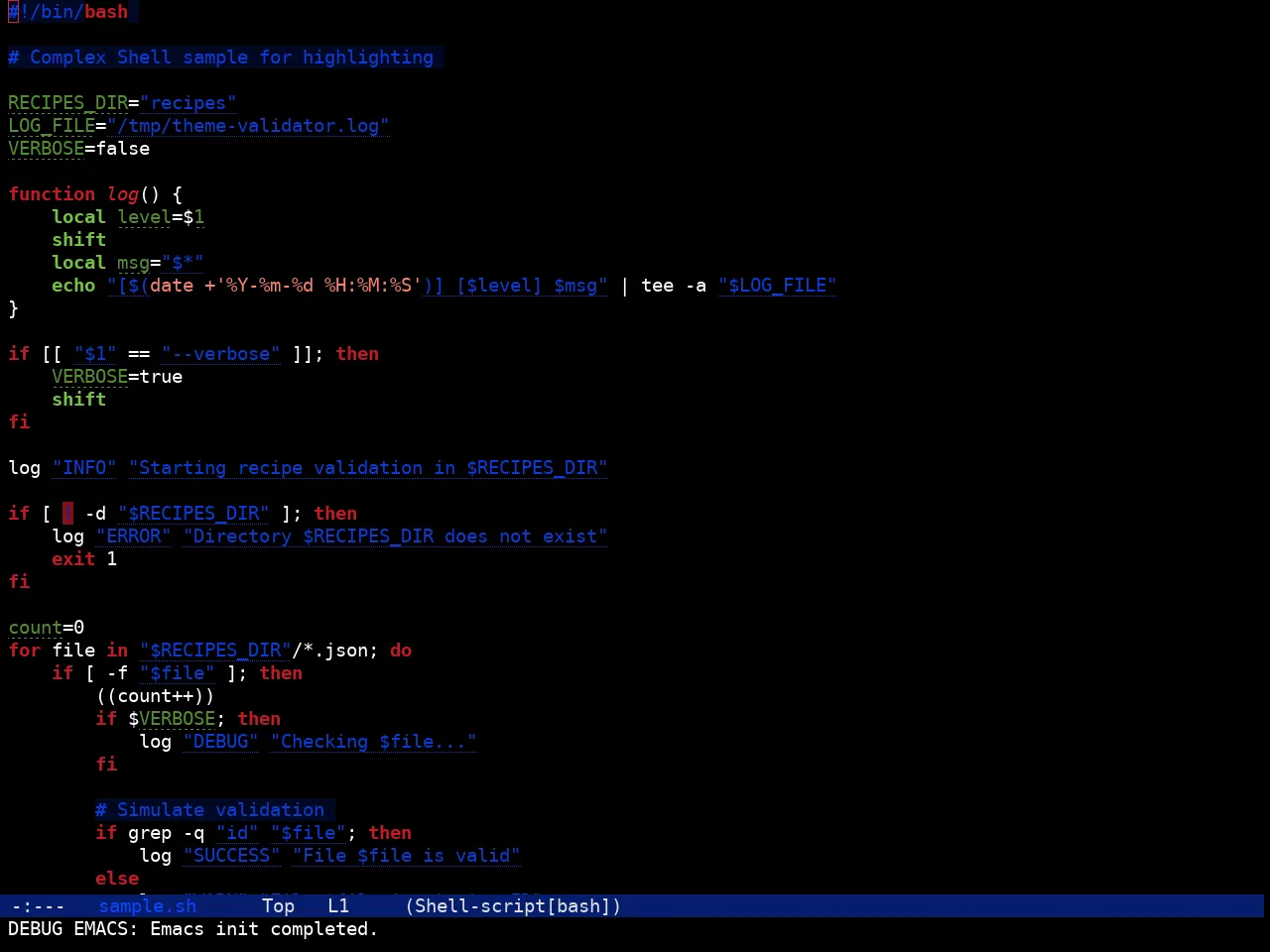
Task: Click the "$LOG_FILE" string
Action: pyautogui.click(x=777, y=286)
